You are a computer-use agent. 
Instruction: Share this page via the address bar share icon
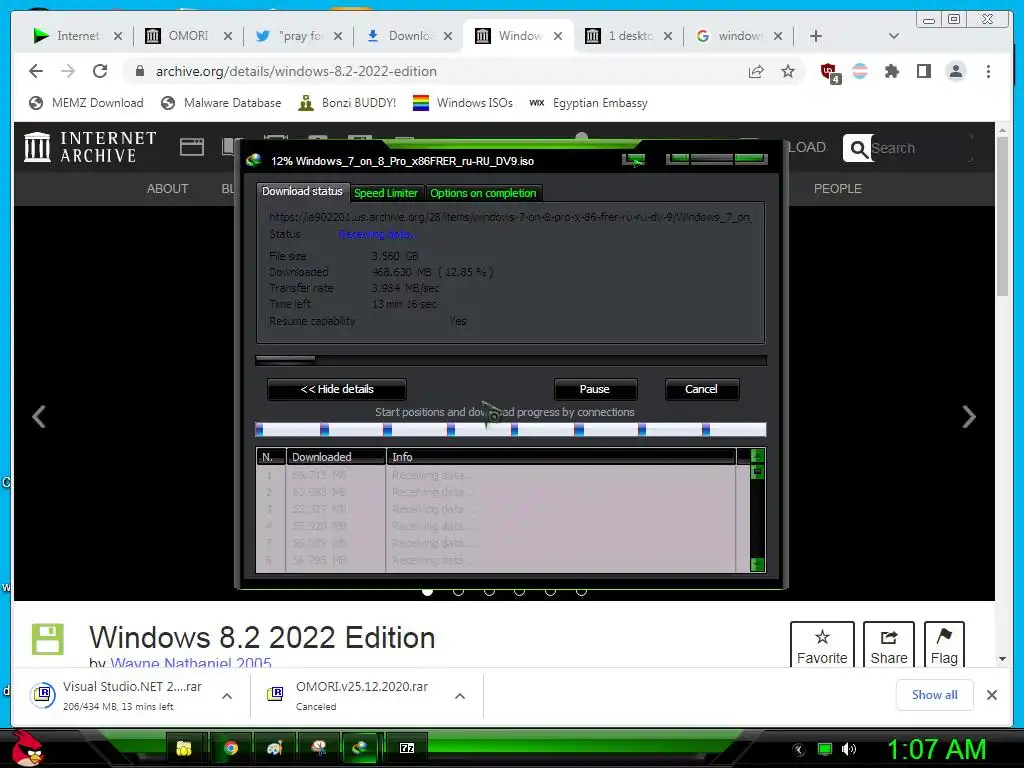click(756, 71)
